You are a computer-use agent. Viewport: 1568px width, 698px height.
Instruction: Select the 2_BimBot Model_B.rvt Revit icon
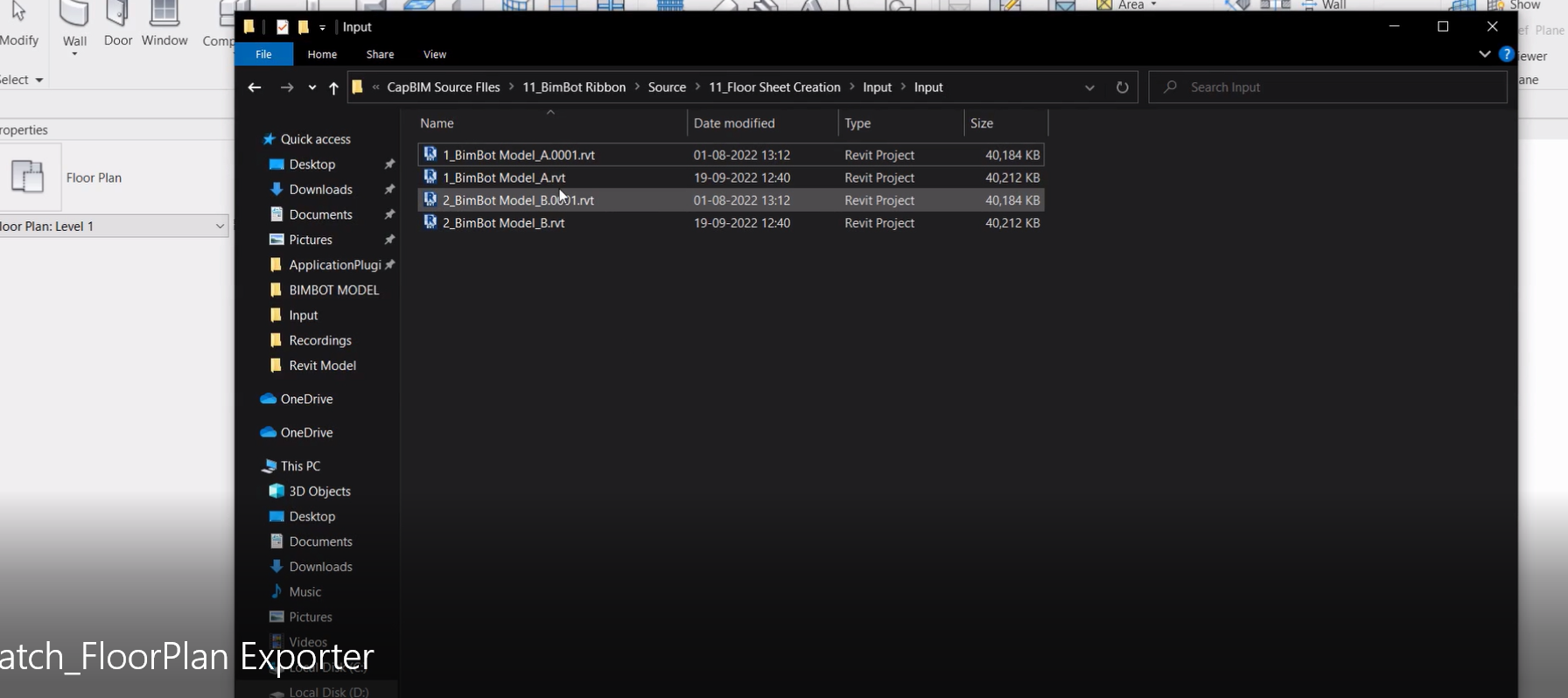[430, 222]
